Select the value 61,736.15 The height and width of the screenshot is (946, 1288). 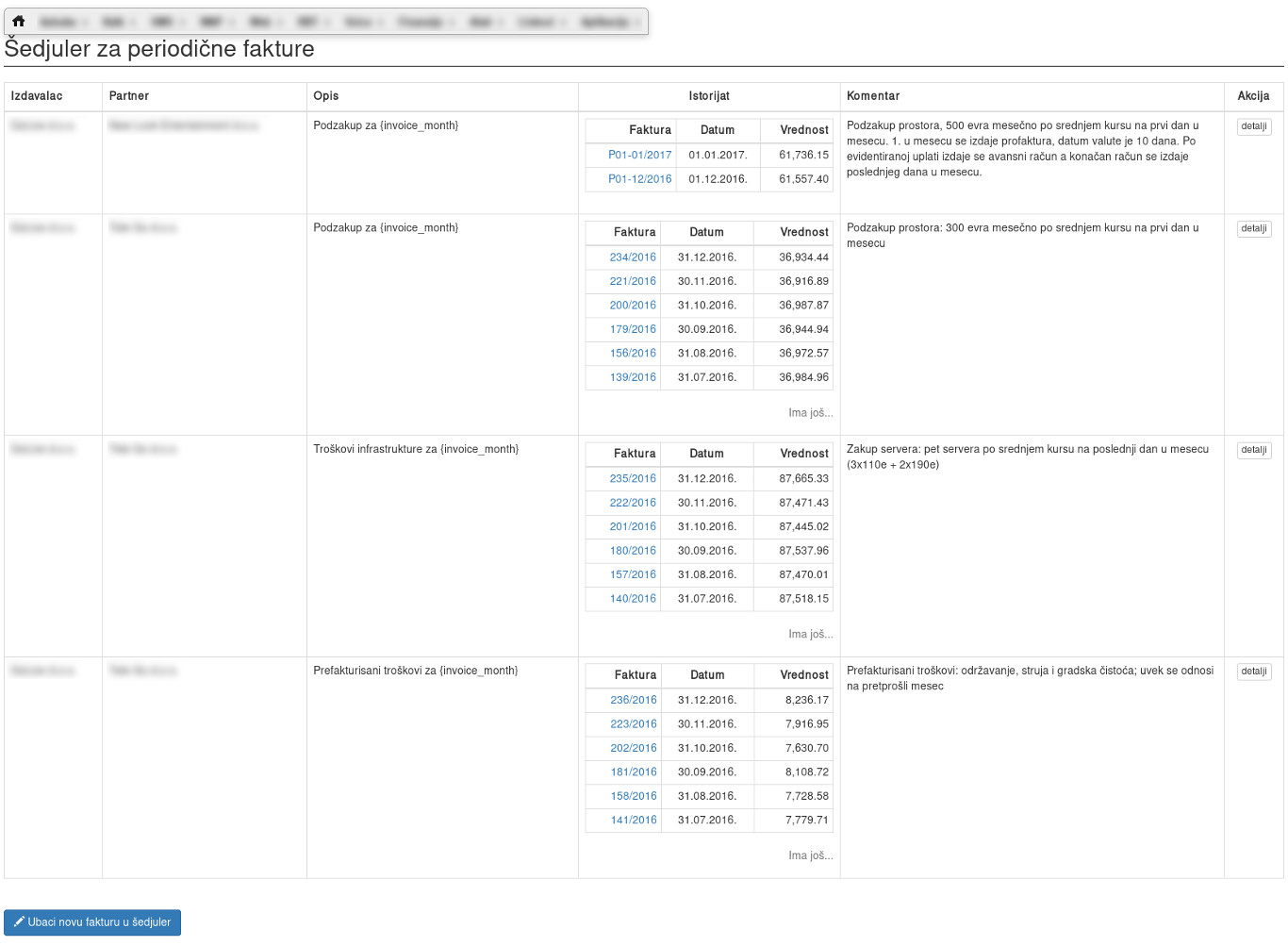(804, 155)
